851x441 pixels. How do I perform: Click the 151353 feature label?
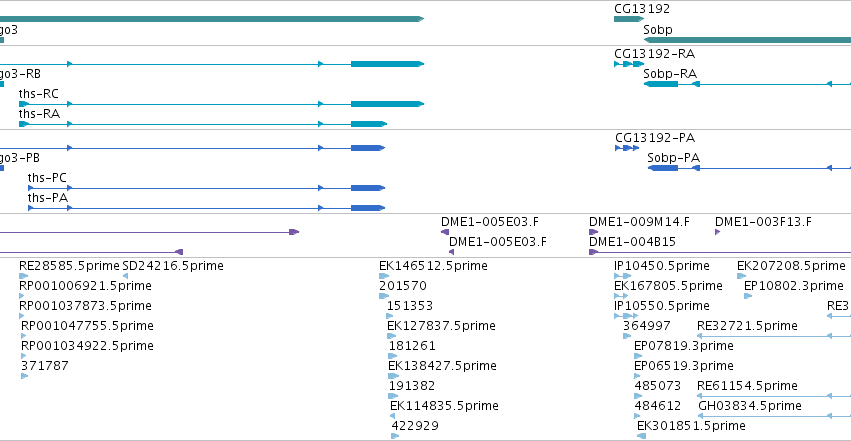[x=409, y=306]
